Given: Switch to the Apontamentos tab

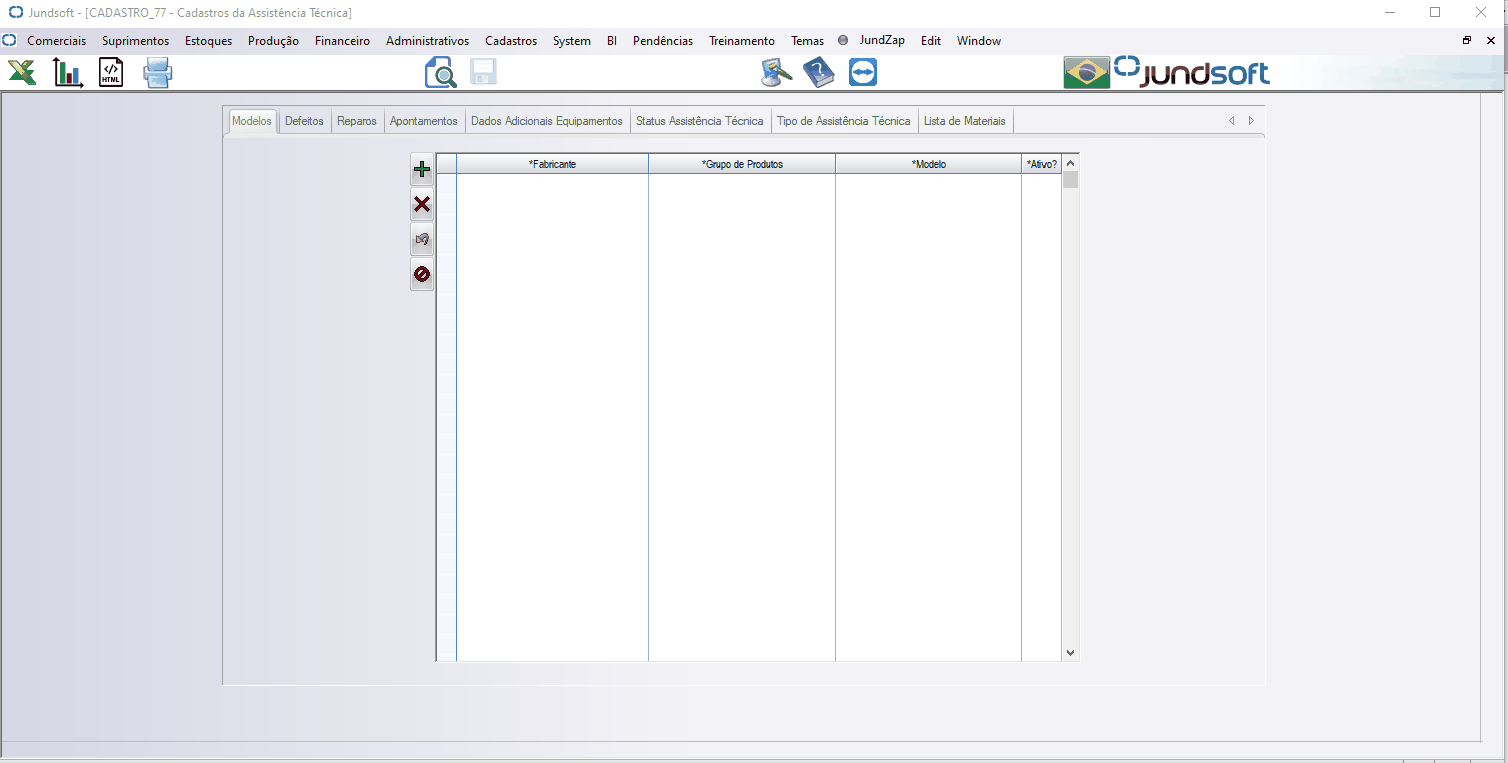Looking at the screenshot, I should click(424, 121).
